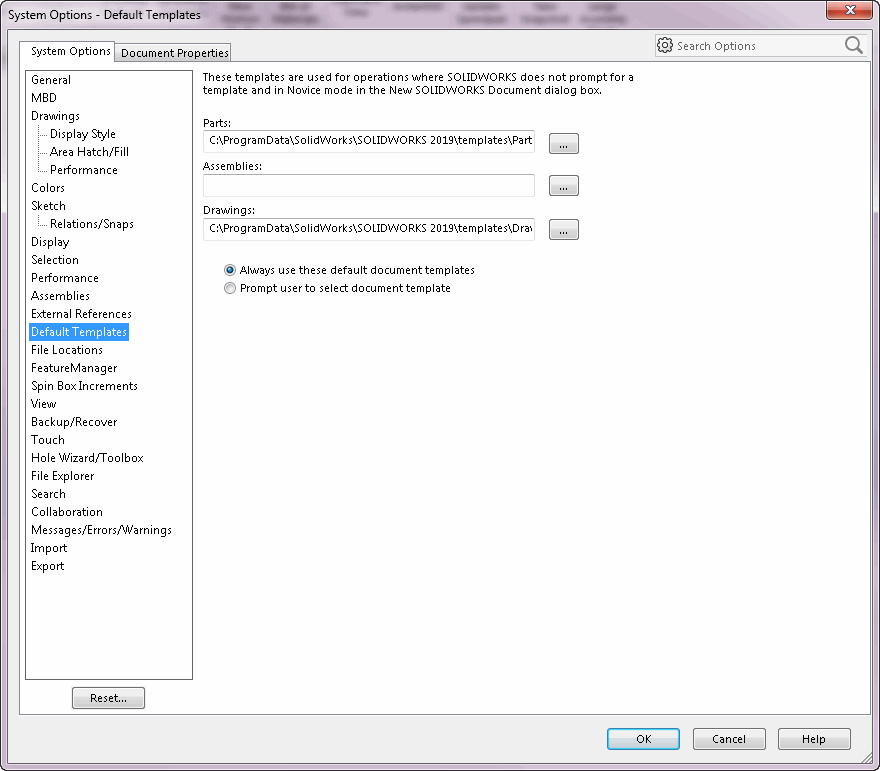The height and width of the screenshot is (771, 880).
Task: Switch to the Document Properties tab
Action: pos(175,53)
